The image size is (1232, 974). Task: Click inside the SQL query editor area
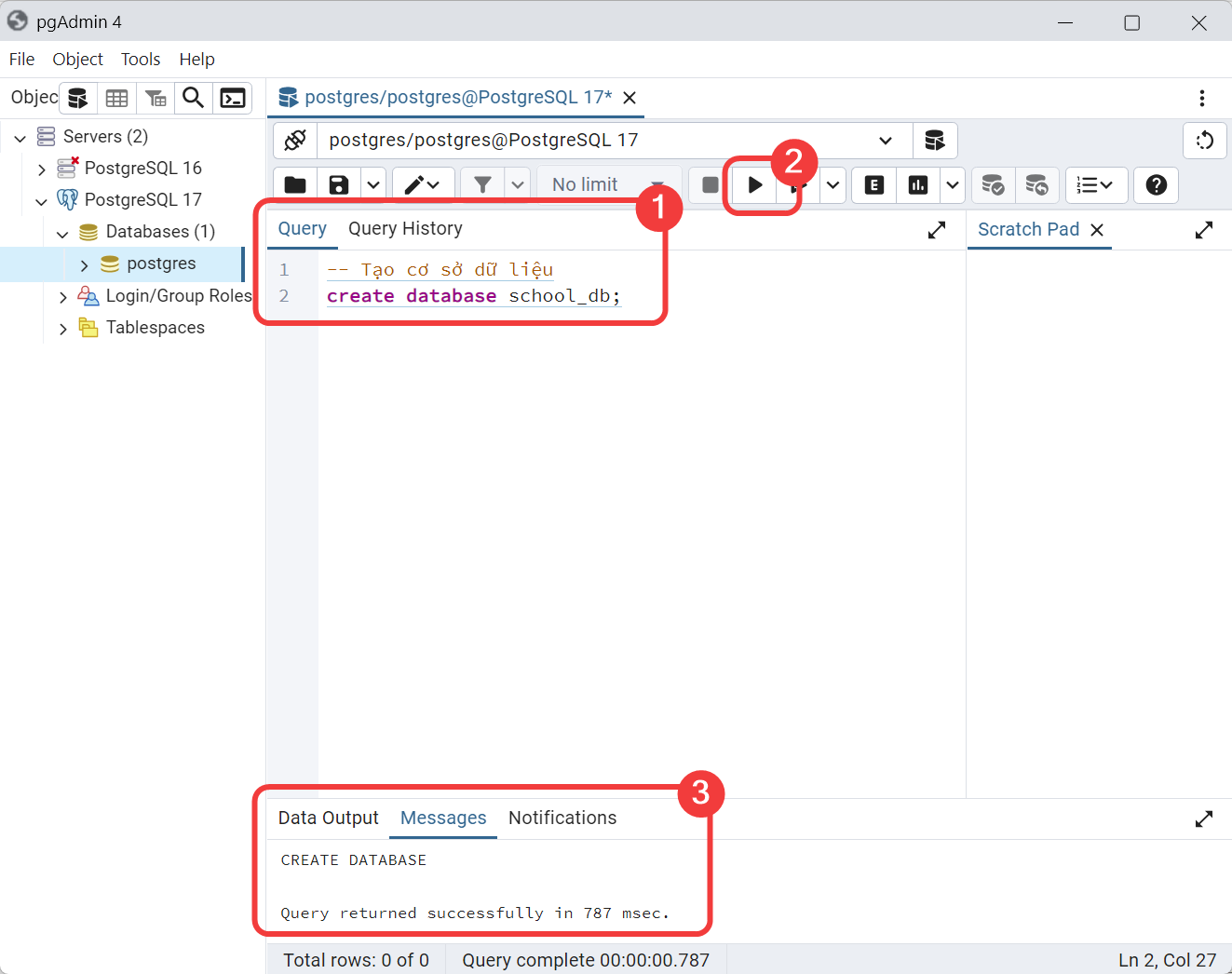[x=633, y=512]
